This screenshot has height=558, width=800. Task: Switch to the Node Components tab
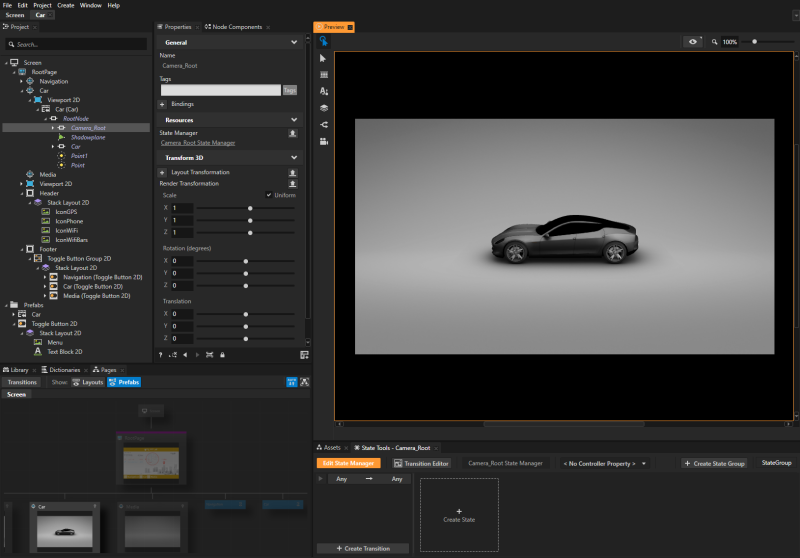[233, 27]
